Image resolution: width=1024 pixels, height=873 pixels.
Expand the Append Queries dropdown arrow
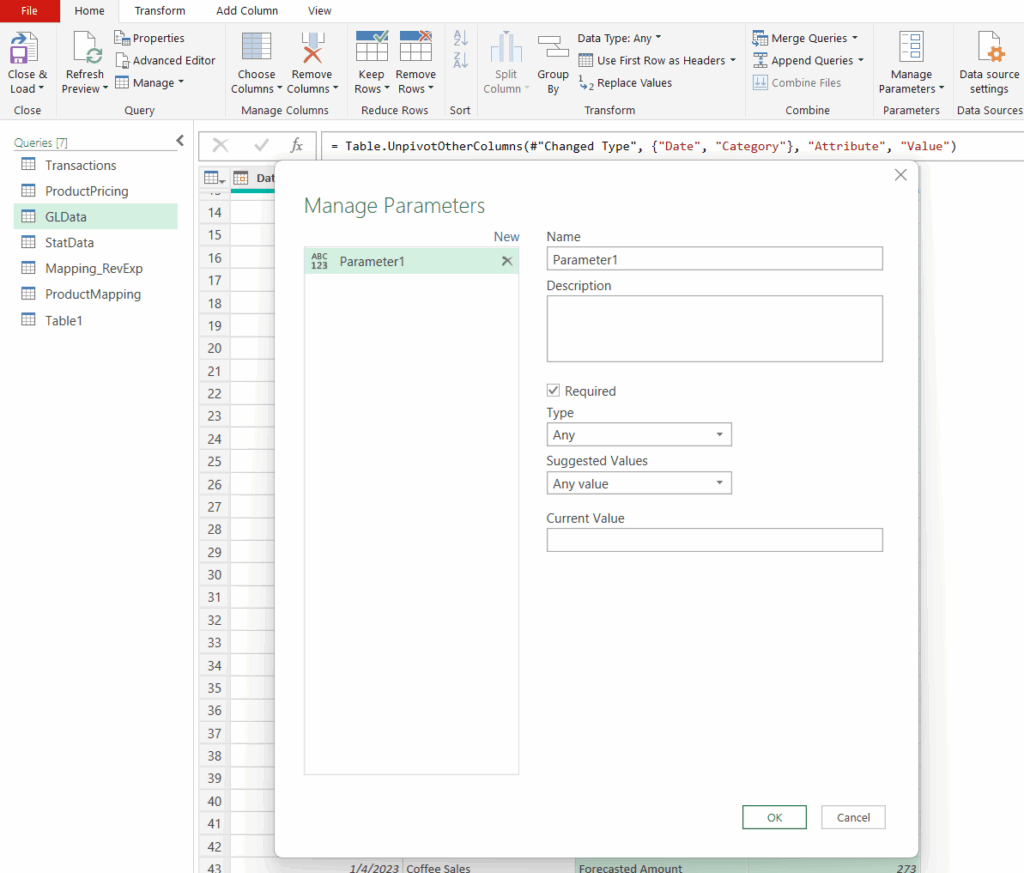[x=861, y=60]
